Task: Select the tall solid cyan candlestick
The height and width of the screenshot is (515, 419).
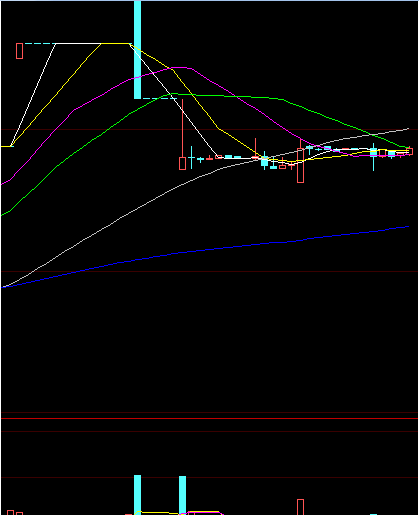Action: 137,49
